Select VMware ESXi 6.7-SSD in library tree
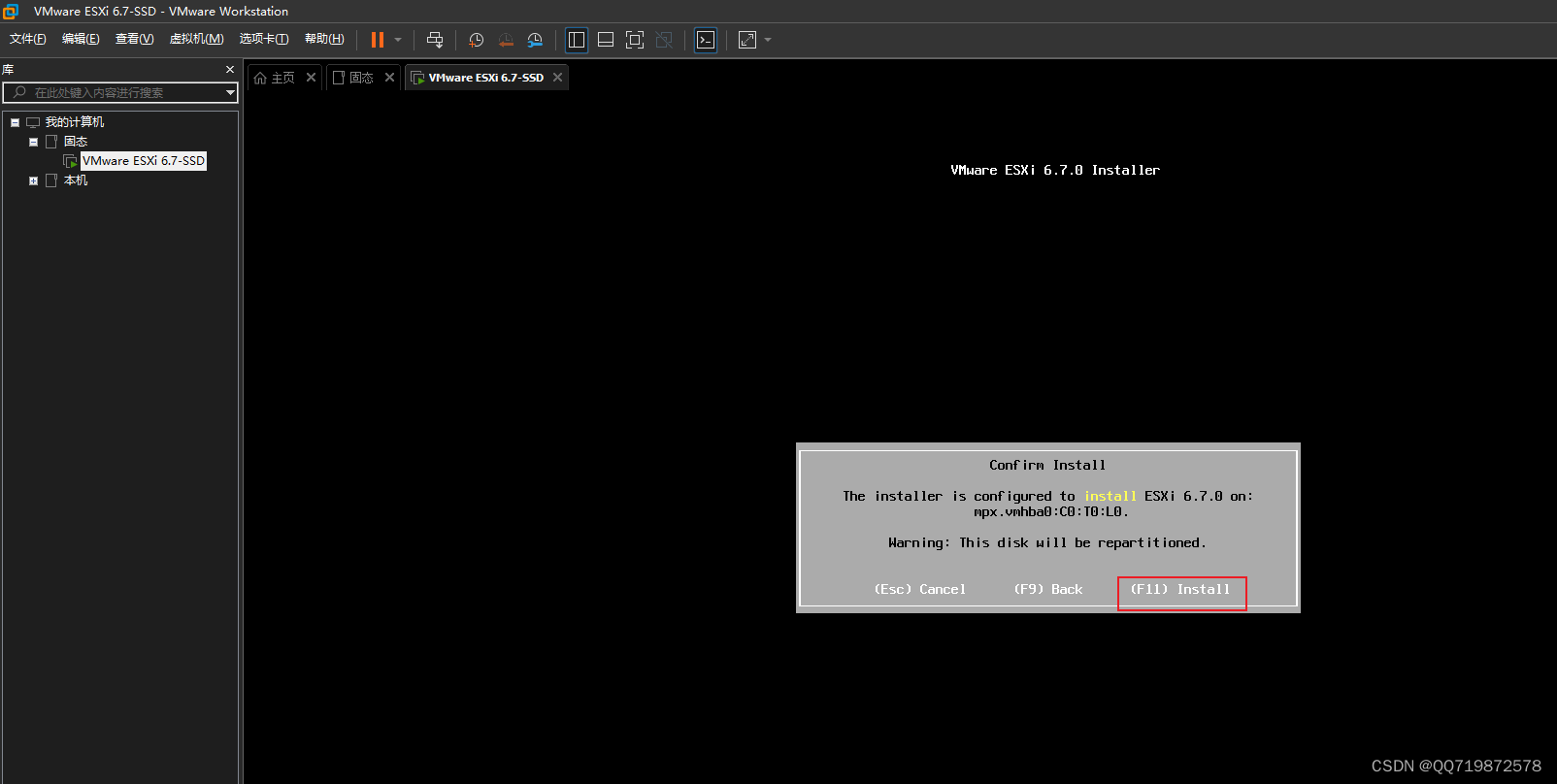This screenshot has height=784, width=1557. point(144,161)
